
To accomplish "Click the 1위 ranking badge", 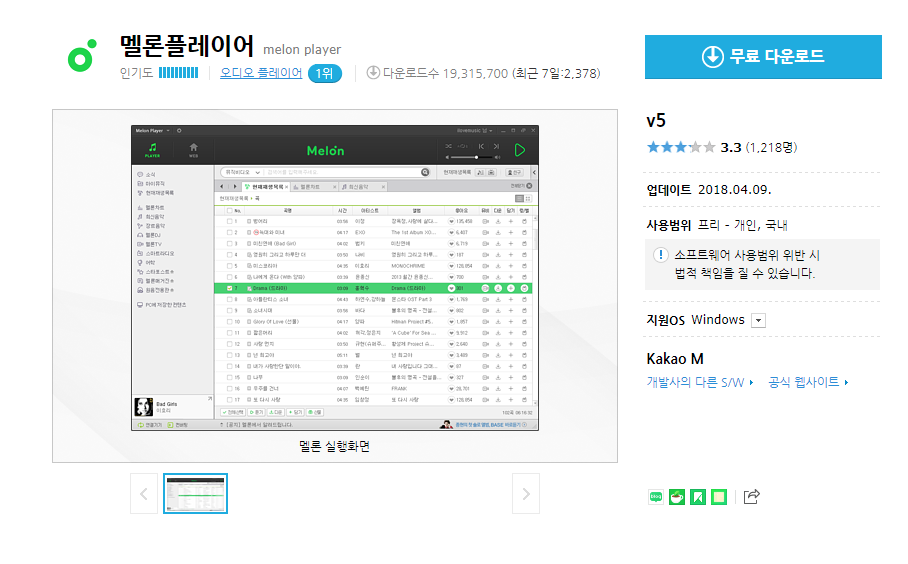I will [x=325, y=74].
